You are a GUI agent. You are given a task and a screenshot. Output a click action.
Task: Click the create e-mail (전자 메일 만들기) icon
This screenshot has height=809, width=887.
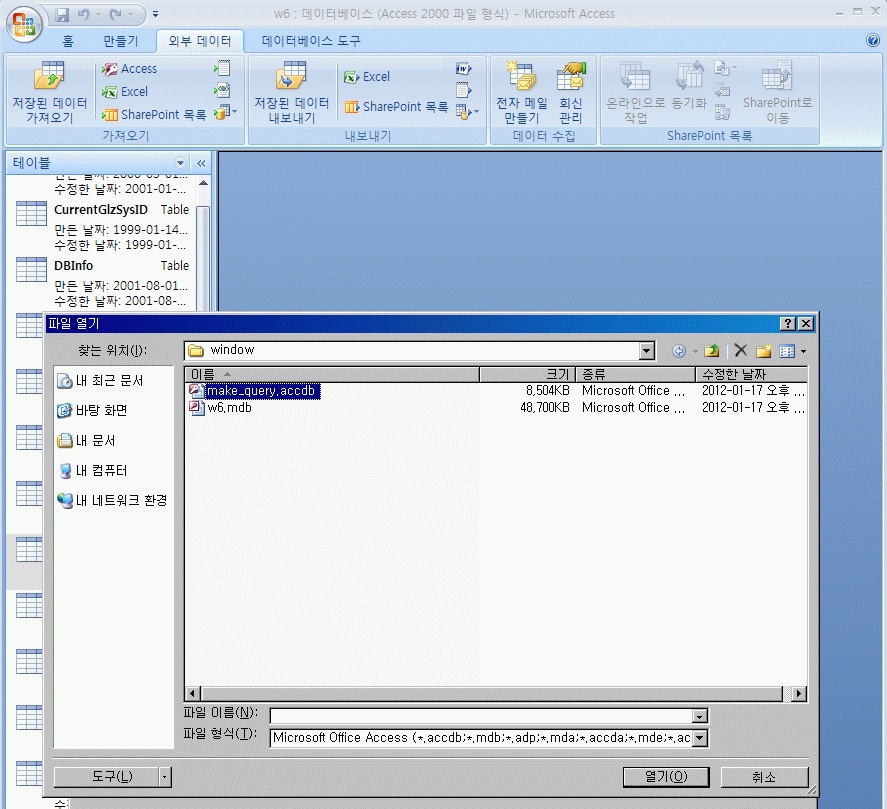pyautogui.click(x=521, y=78)
